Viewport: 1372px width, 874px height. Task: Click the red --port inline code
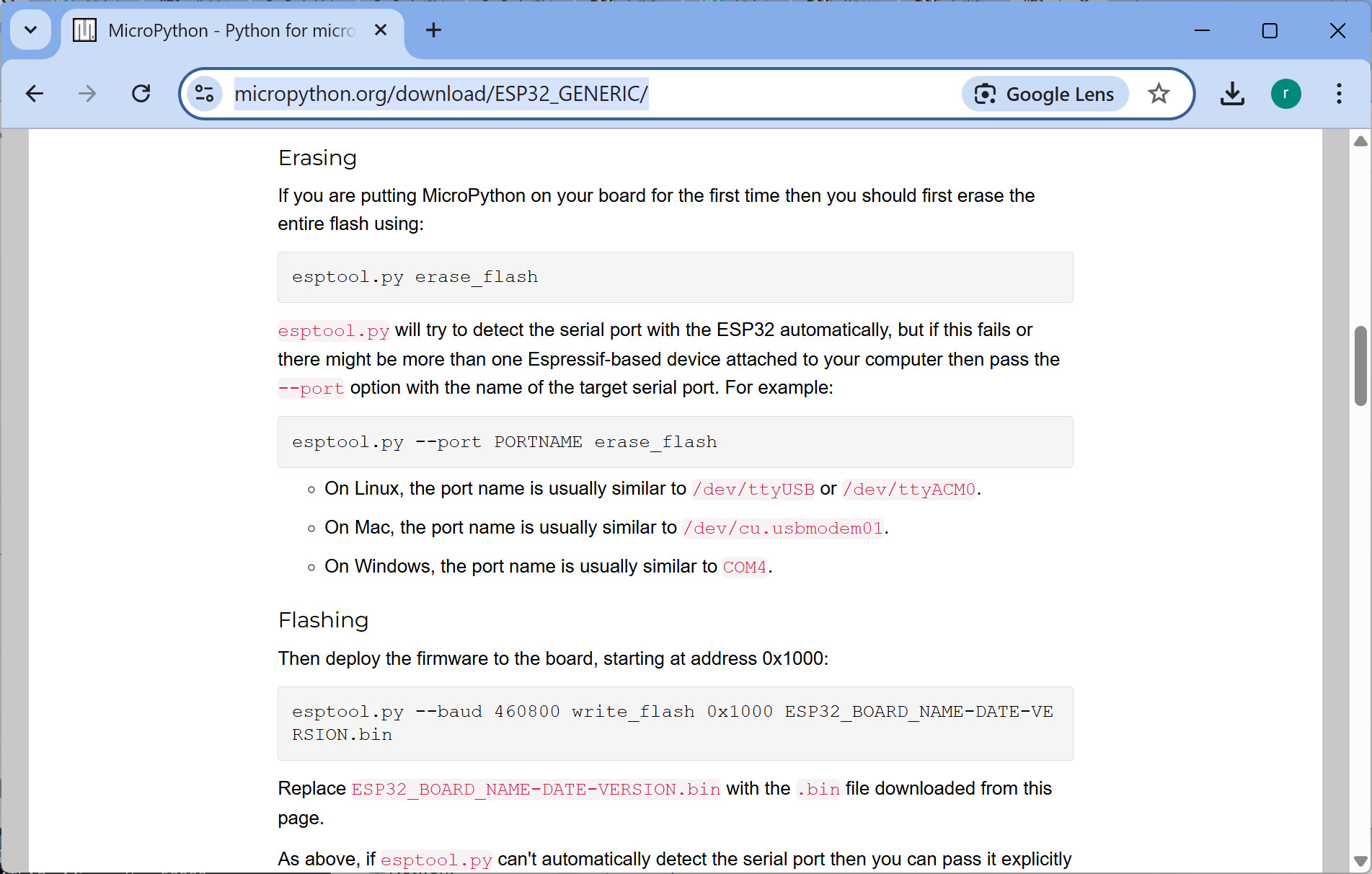[x=311, y=389]
